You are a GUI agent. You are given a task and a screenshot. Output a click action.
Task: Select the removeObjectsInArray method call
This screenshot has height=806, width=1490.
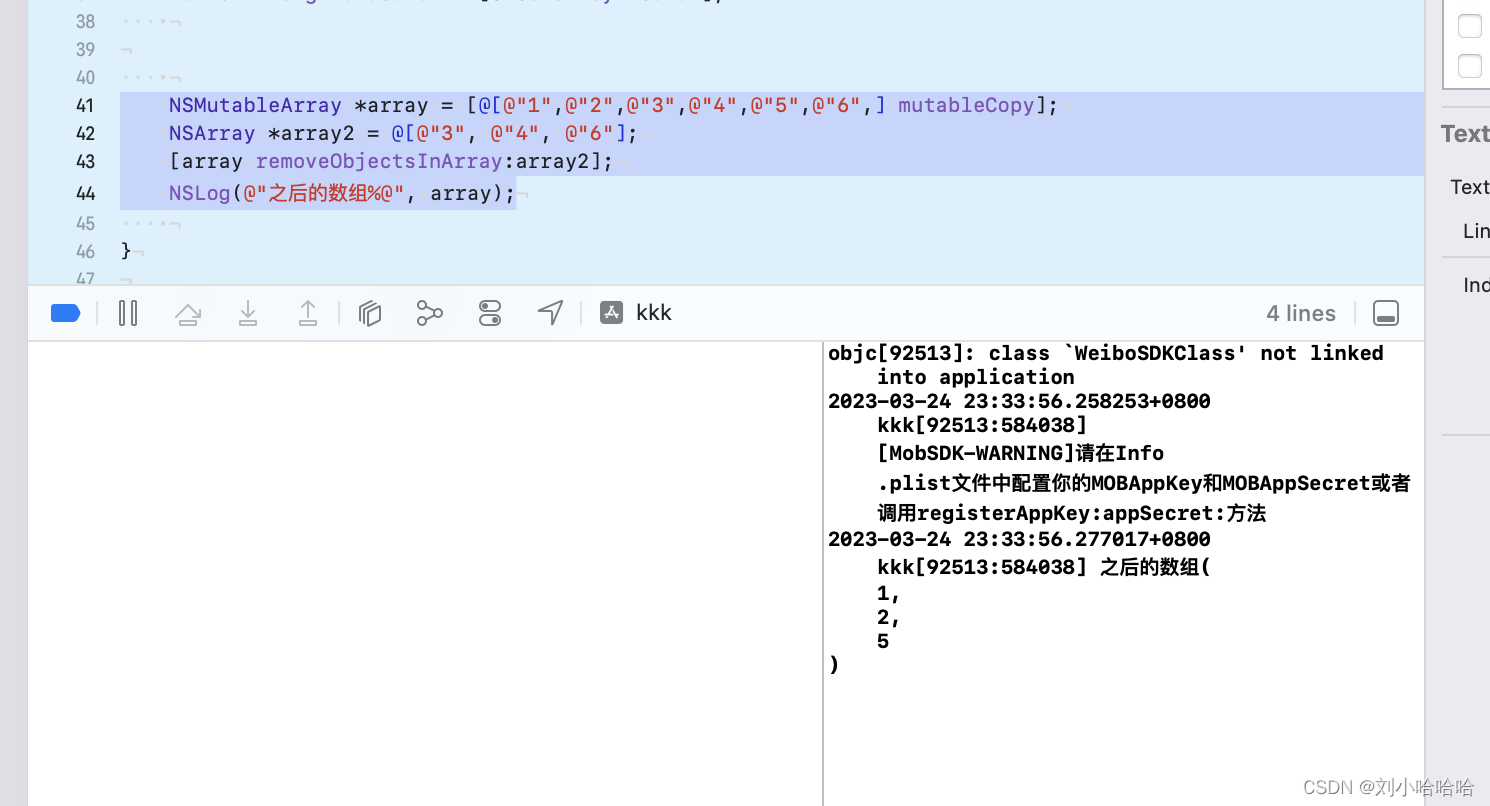(379, 161)
